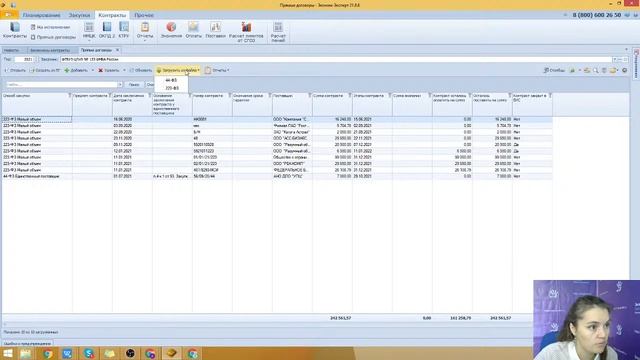Click the Обновить toolbar button

141,70
